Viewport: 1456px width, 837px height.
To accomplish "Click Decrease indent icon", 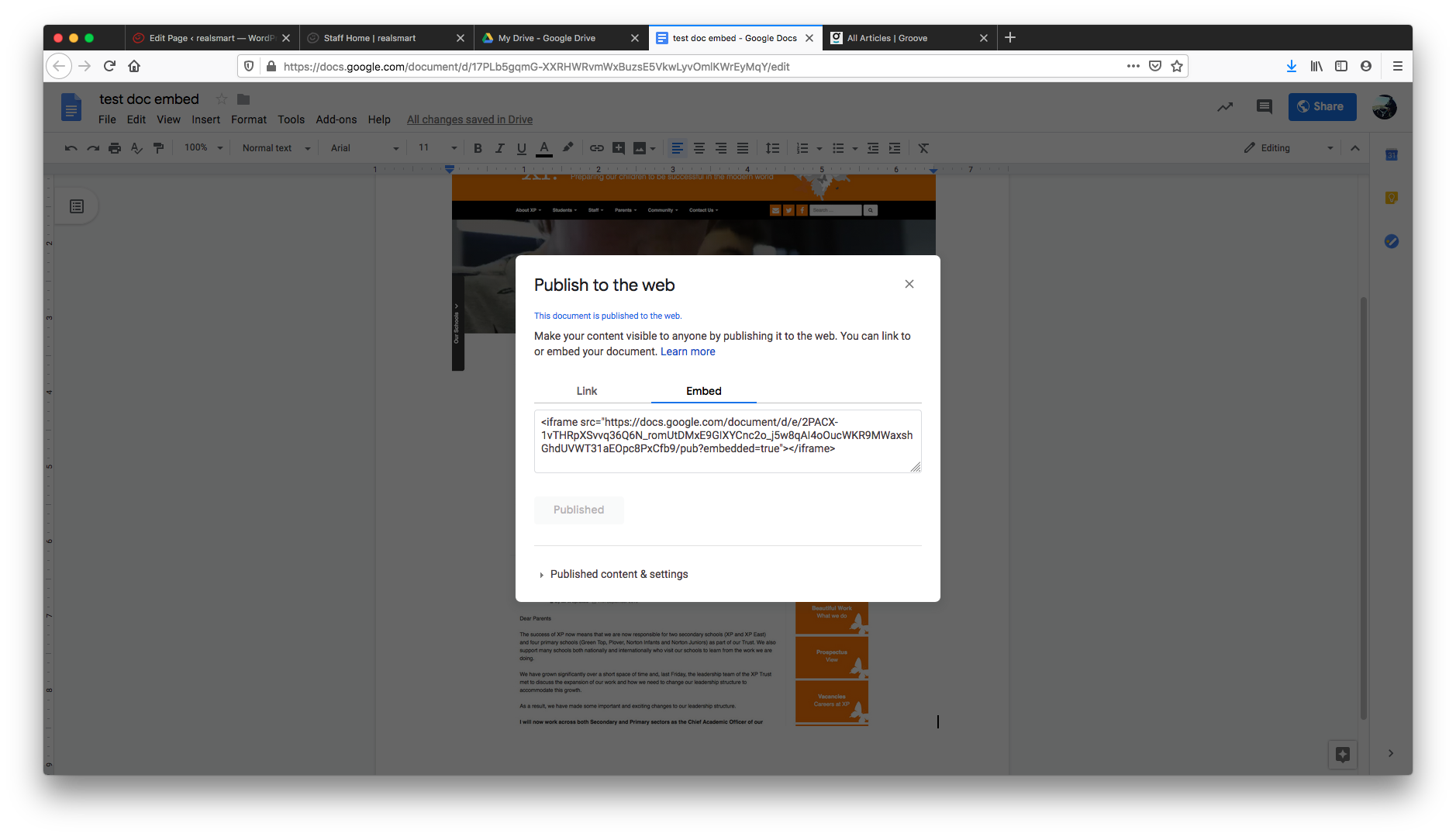I will (873, 148).
